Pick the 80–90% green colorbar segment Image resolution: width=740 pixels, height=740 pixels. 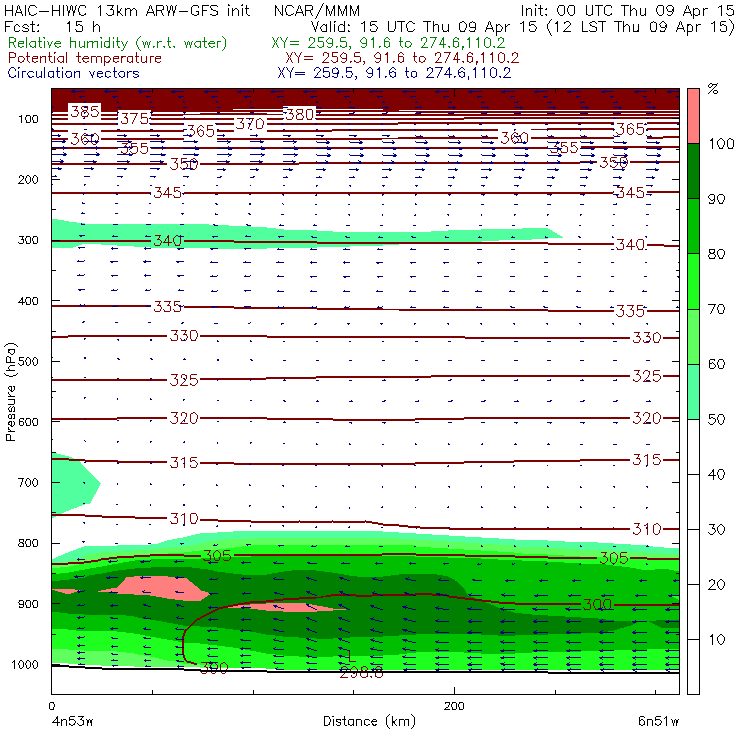point(693,226)
